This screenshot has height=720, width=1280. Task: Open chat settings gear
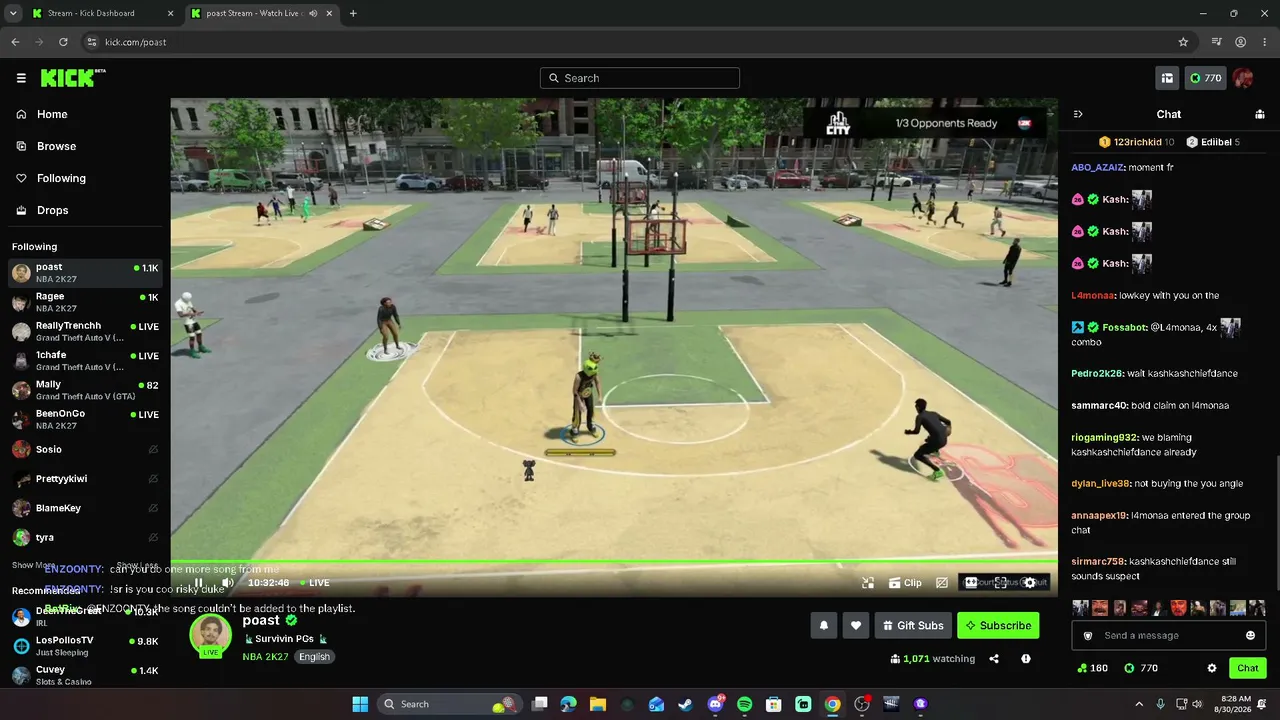click(x=1212, y=668)
